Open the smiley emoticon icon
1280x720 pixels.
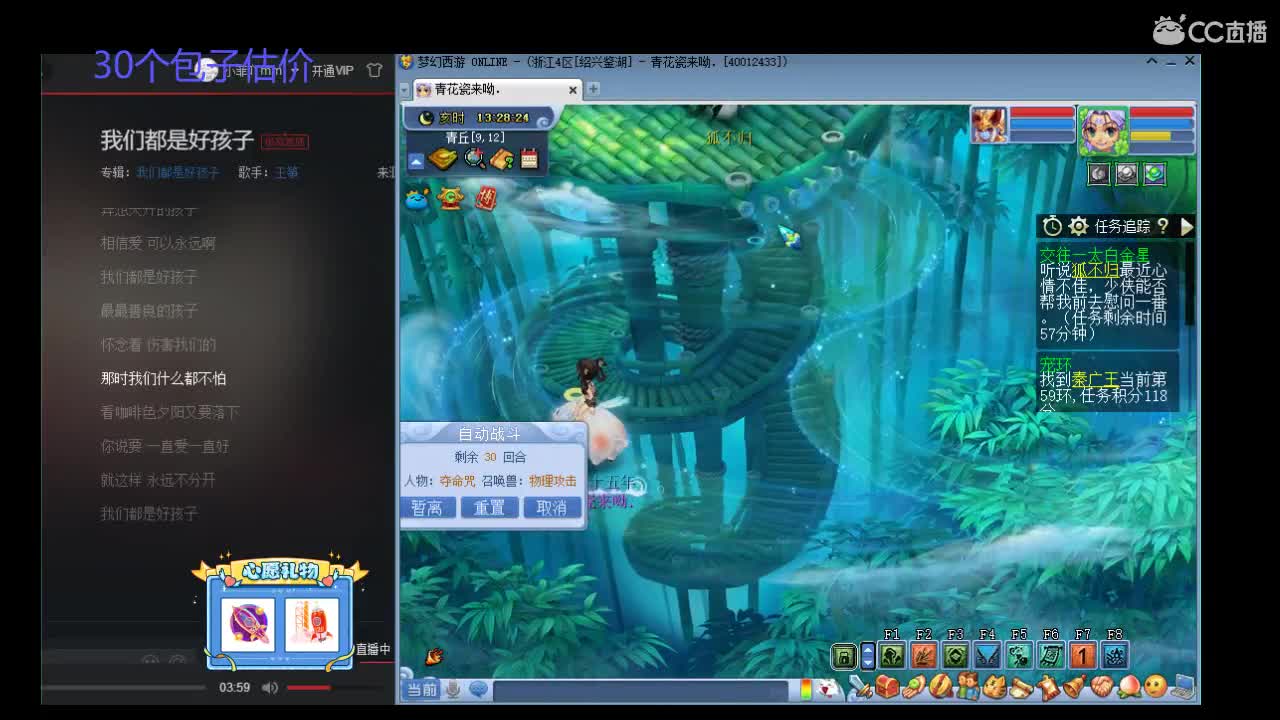click(1155, 688)
